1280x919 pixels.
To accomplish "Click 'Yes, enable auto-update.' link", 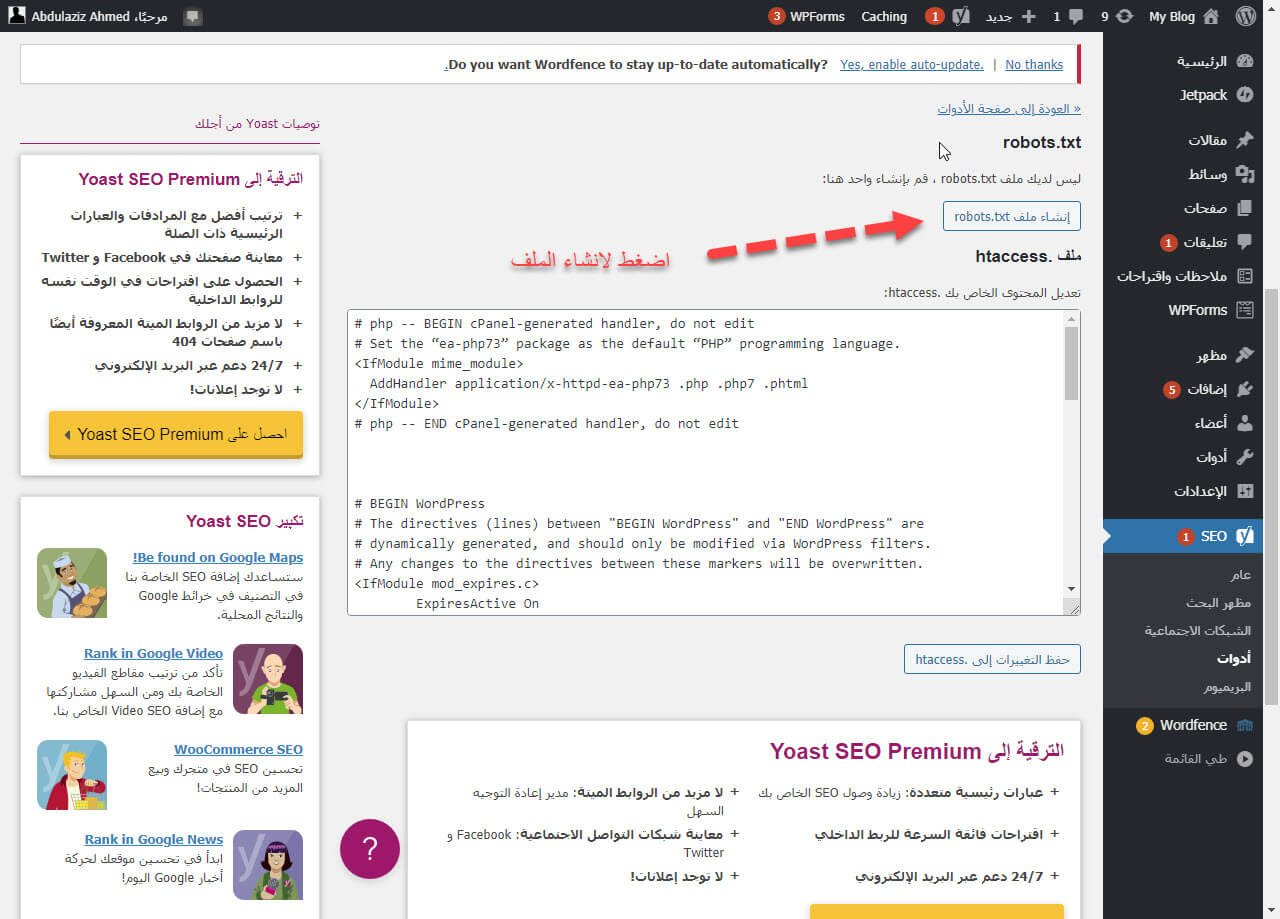I will (x=912, y=64).
